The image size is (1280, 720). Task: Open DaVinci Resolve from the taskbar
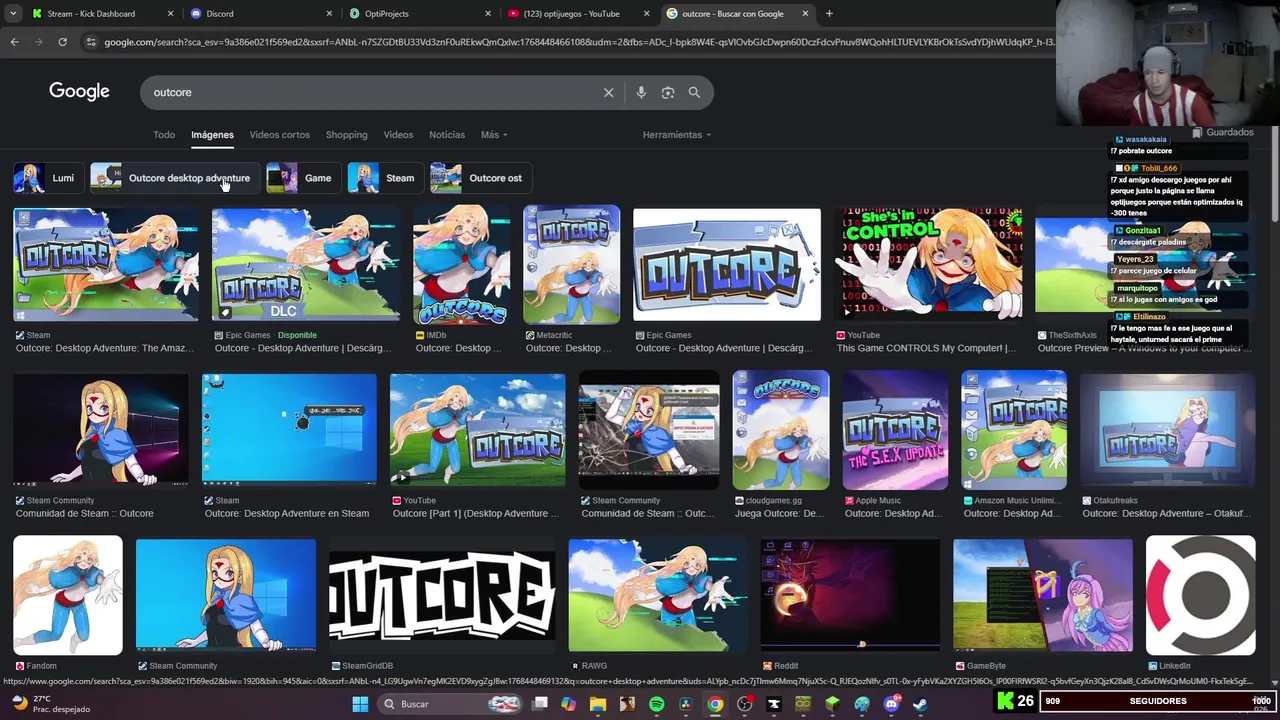pyautogui.click(x=686, y=704)
